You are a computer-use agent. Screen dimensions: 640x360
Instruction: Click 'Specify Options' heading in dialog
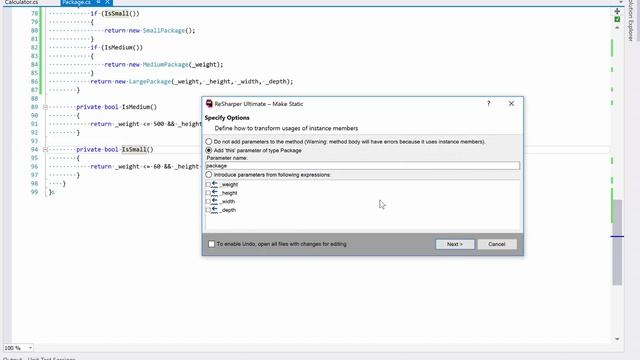pos(227,118)
